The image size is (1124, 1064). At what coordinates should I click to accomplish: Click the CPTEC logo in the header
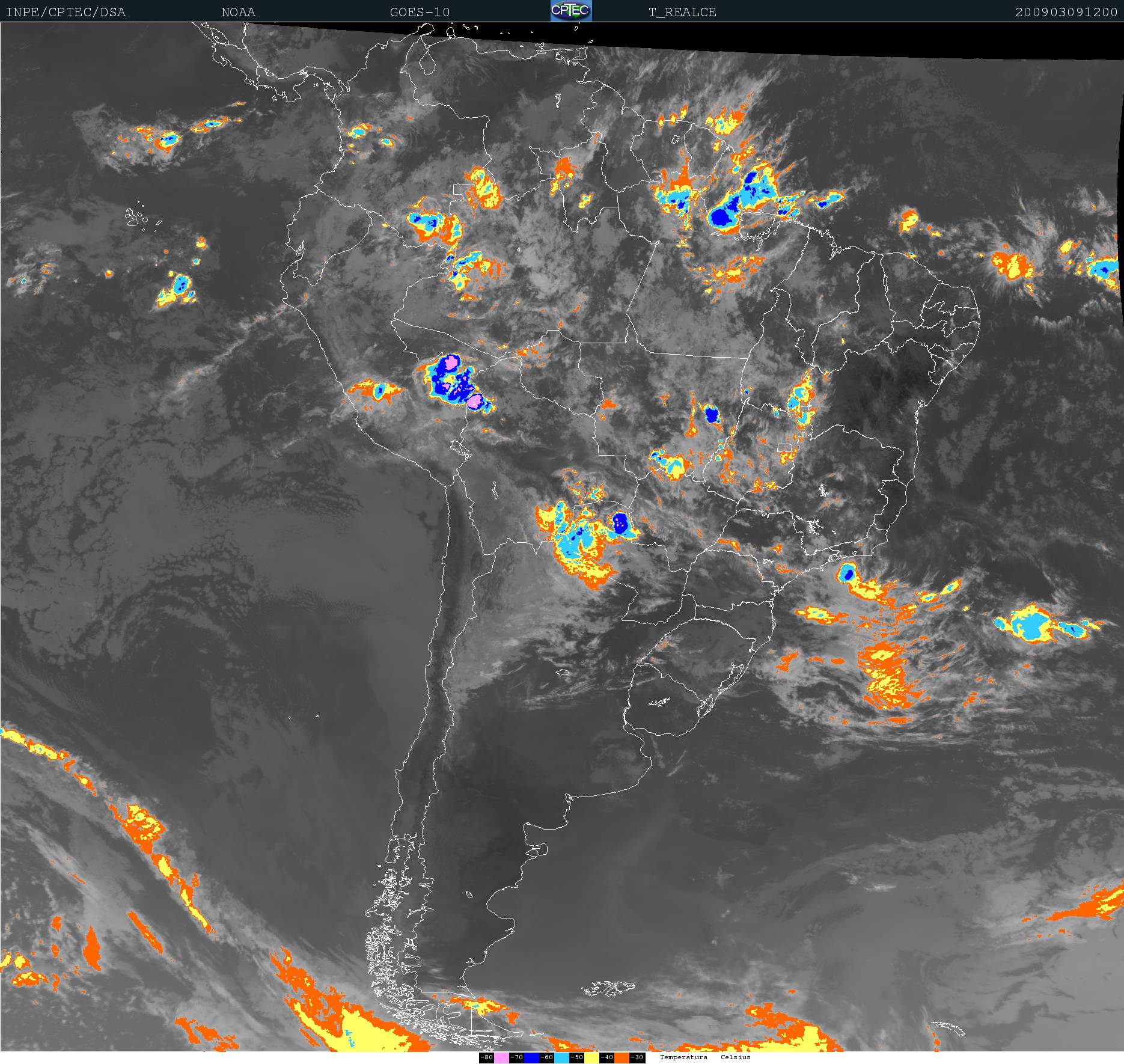571,11
